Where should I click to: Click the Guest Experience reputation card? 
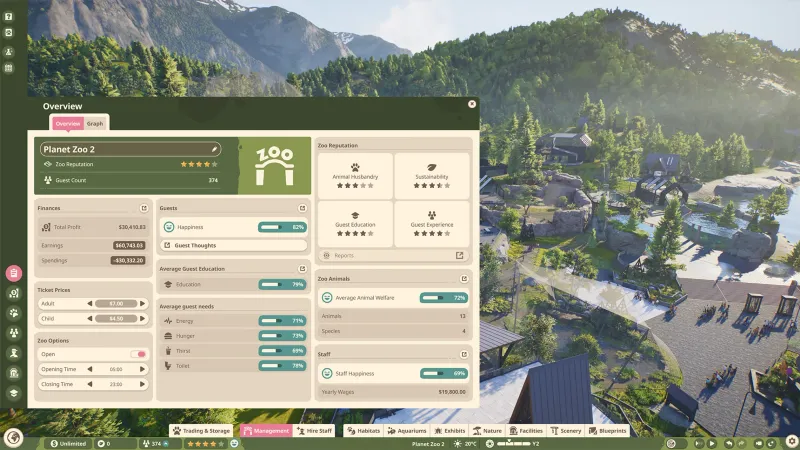432,224
